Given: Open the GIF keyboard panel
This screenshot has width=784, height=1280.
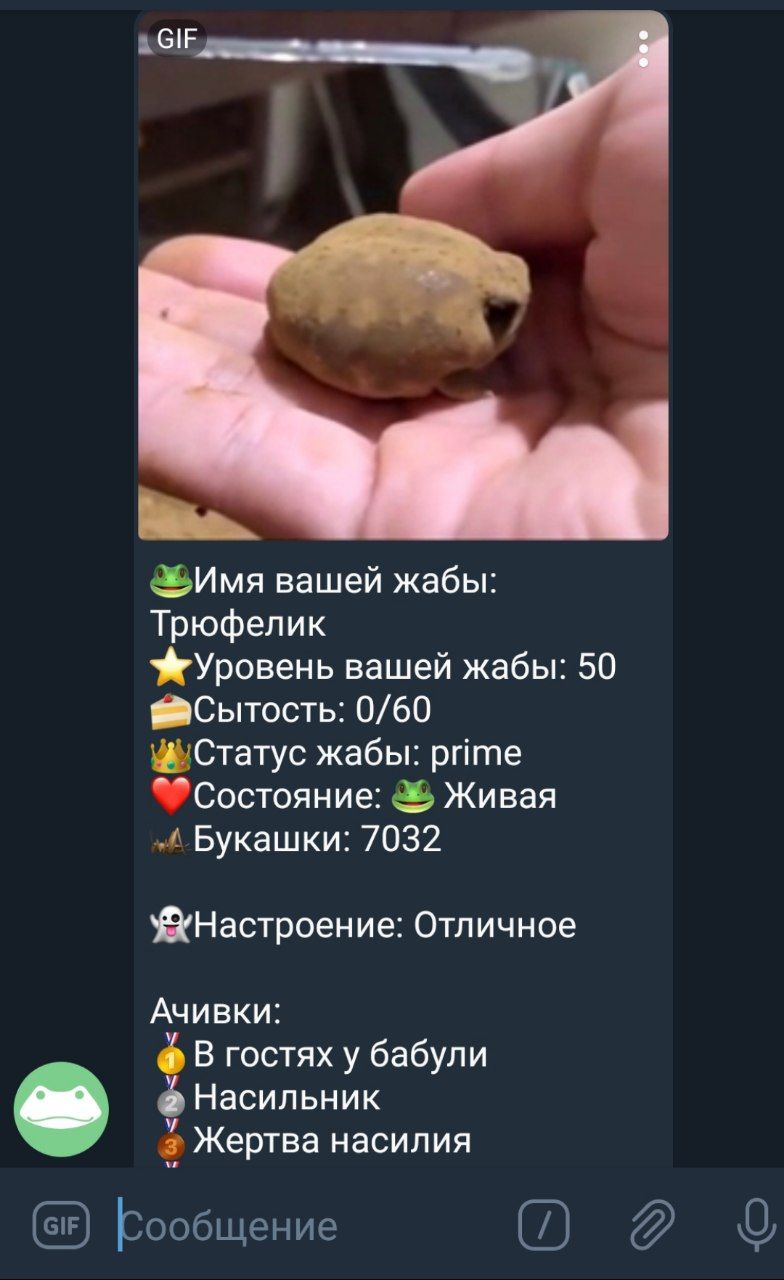Looking at the screenshot, I should [61, 1225].
